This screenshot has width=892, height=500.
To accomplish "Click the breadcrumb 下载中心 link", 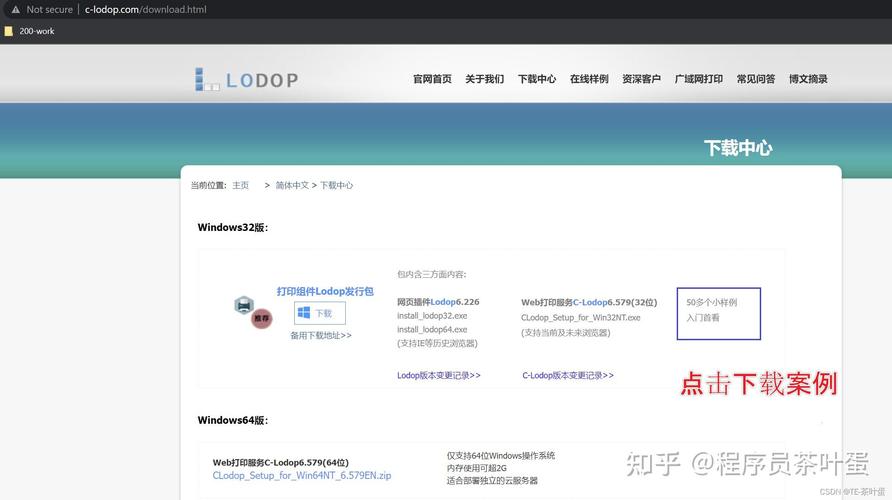I will [x=336, y=185].
